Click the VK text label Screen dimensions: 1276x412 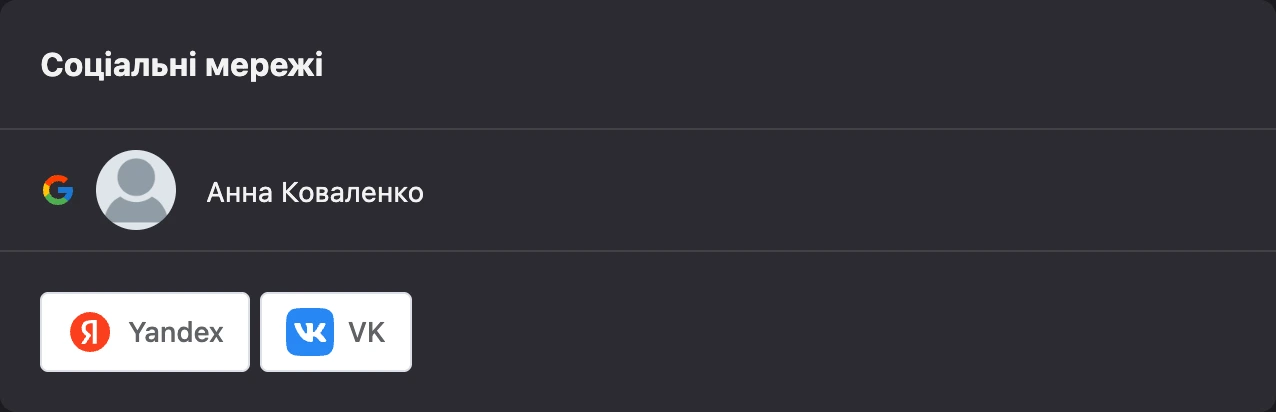[367, 333]
